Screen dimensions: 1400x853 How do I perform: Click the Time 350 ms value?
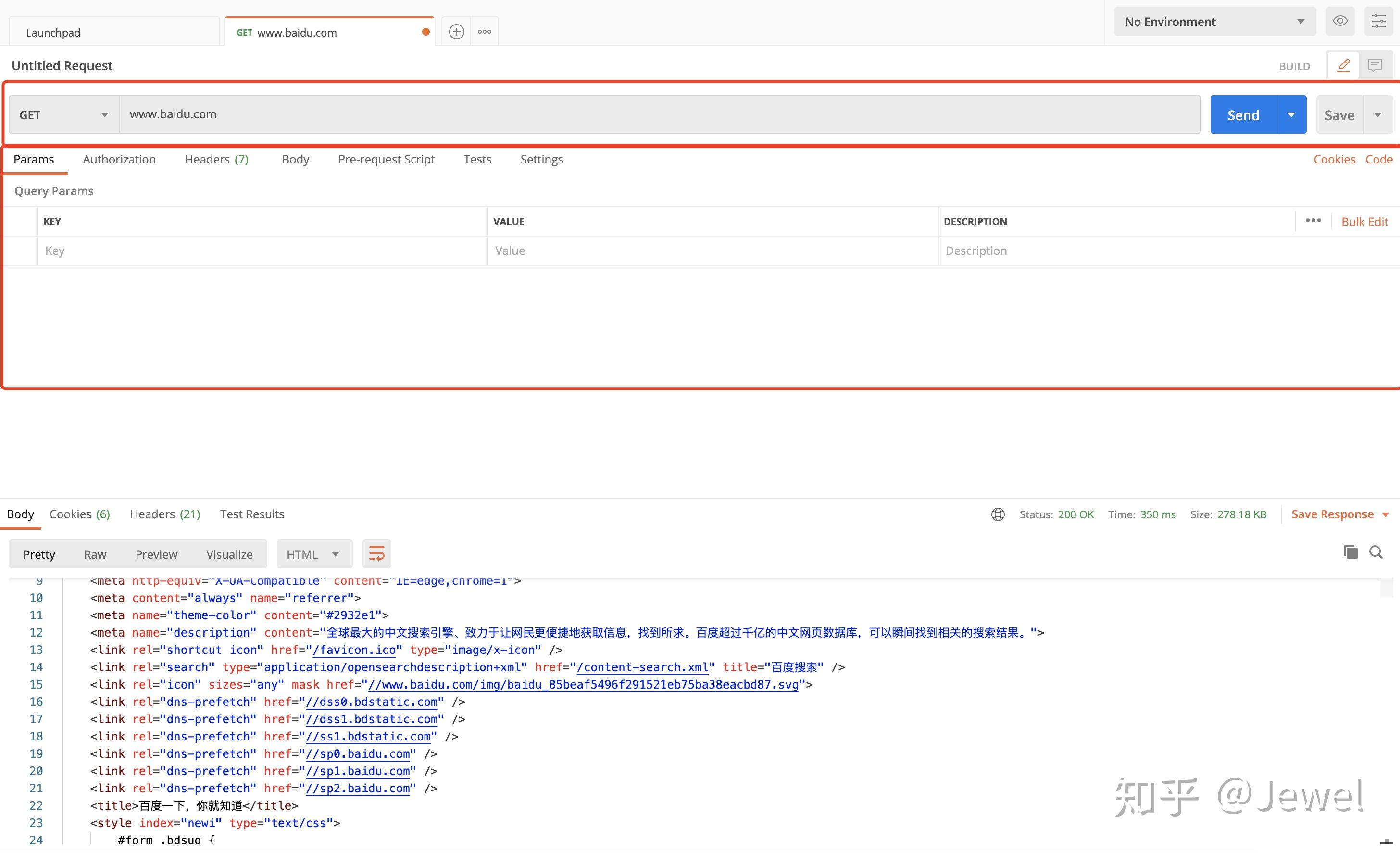click(x=1157, y=514)
